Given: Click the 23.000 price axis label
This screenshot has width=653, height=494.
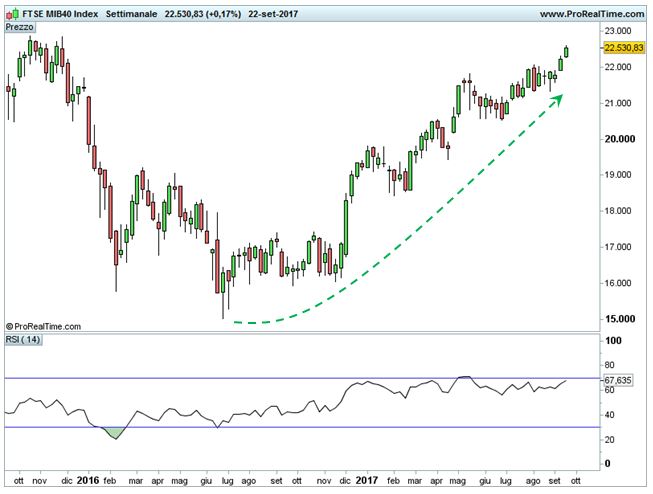Looking at the screenshot, I should point(618,31).
